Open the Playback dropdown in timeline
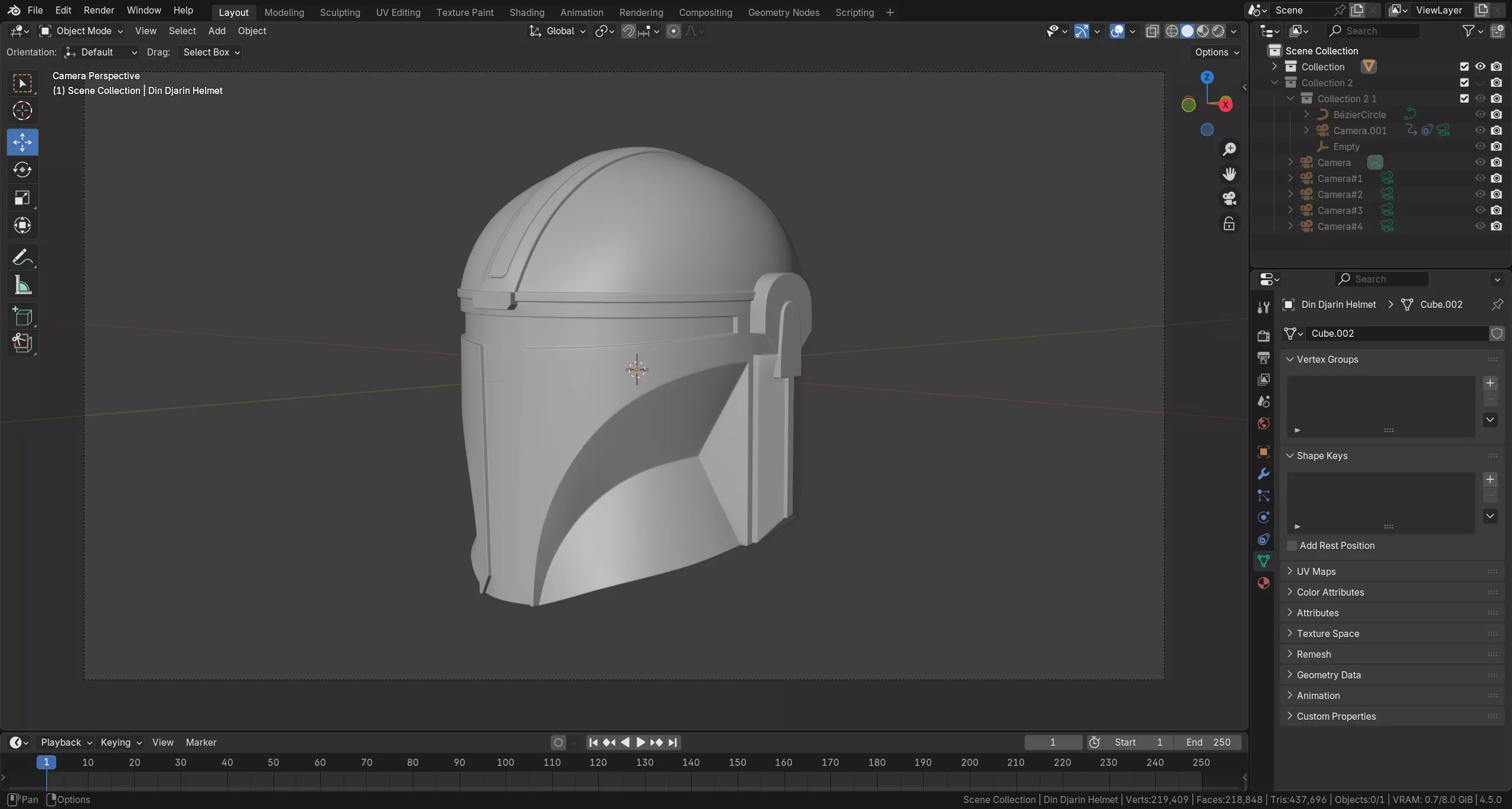The height and width of the screenshot is (809, 1512). 66,742
